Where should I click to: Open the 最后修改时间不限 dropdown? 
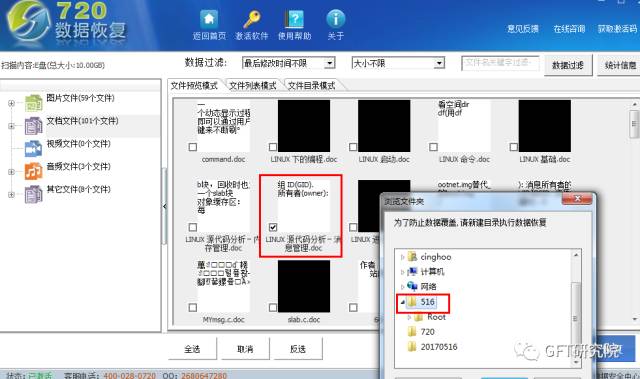(x=289, y=63)
